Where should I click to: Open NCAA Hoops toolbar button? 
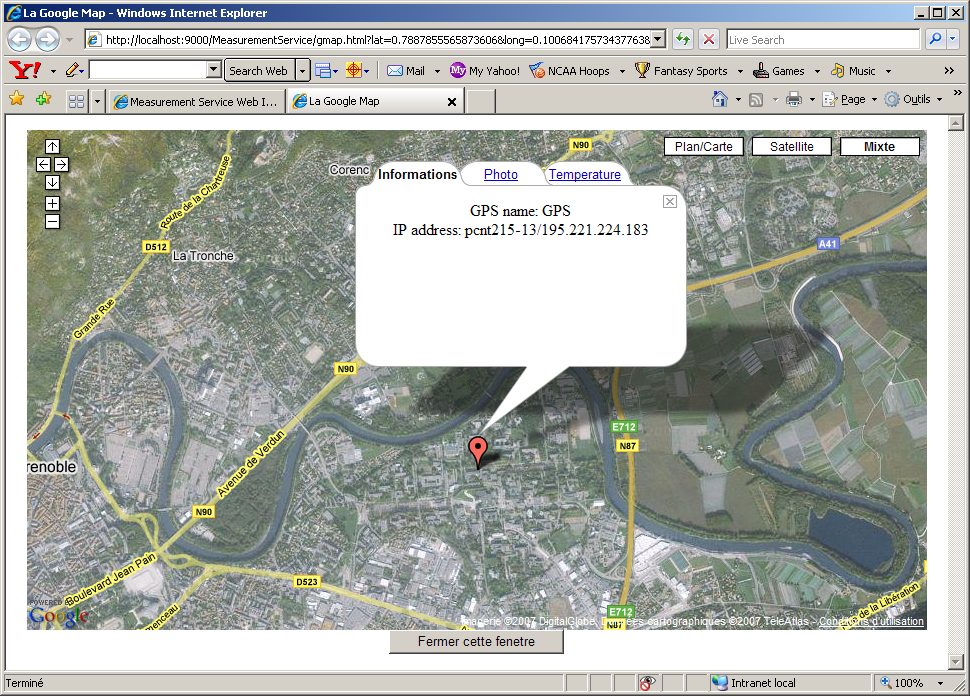point(569,71)
